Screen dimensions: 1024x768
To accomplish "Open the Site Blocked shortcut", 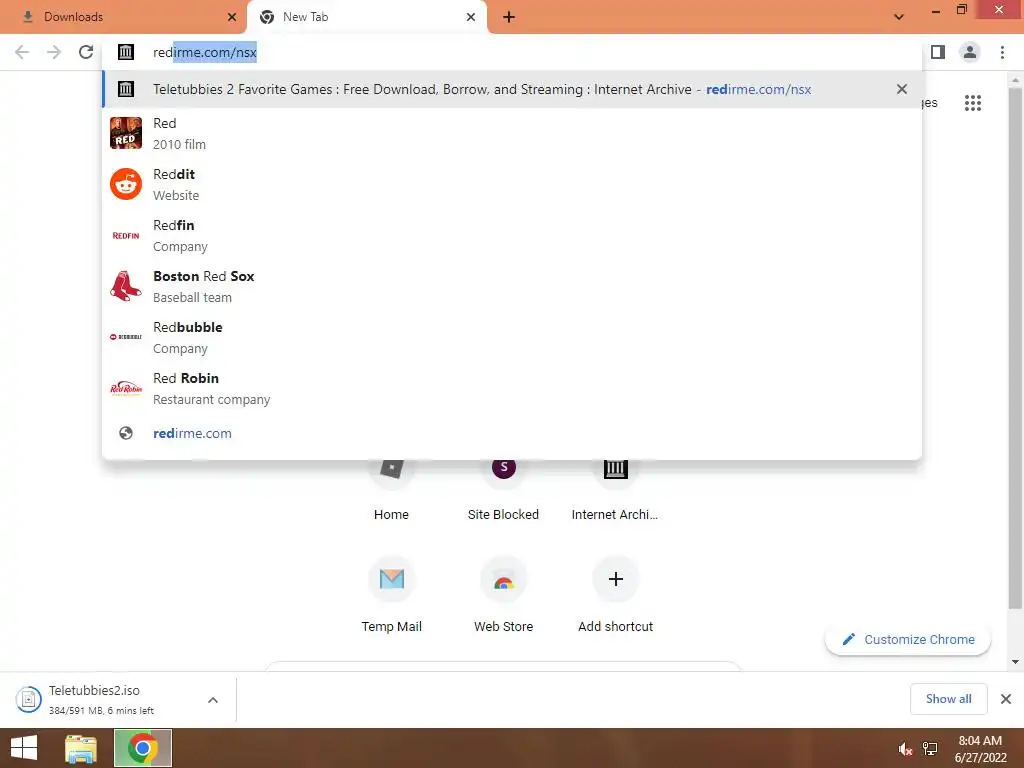I will (x=504, y=490).
